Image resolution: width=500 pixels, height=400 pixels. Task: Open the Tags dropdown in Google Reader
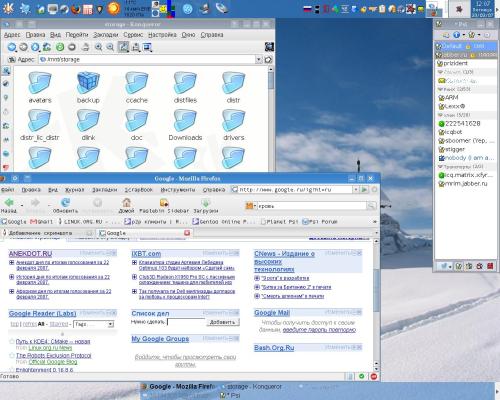[x=94, y=324]
